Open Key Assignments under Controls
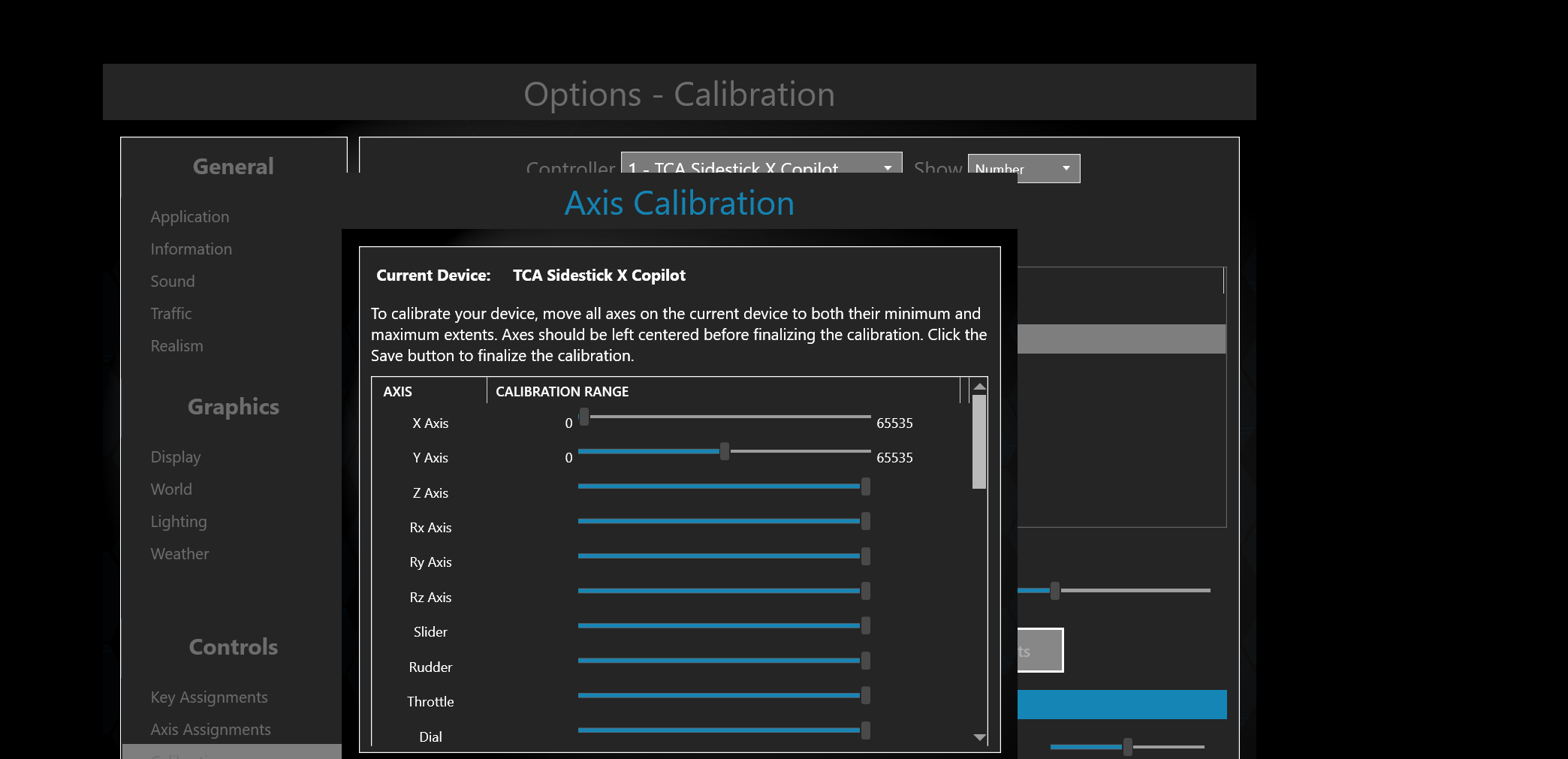The width and height of the screenshot is (1568, 759). click(x=209, y=697)
